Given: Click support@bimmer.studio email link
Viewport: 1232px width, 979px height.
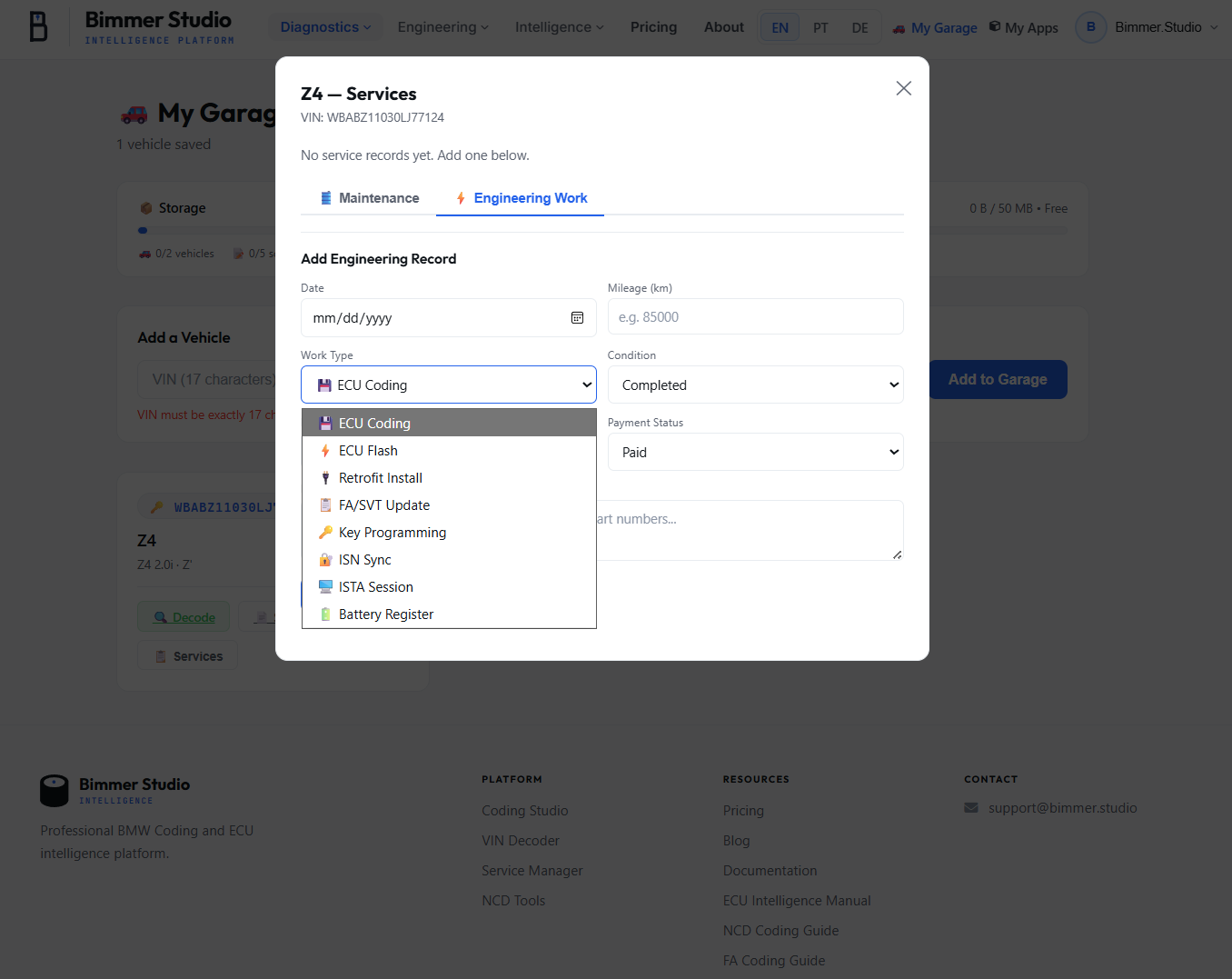Looking at the screenshot, I should 1063,808.
